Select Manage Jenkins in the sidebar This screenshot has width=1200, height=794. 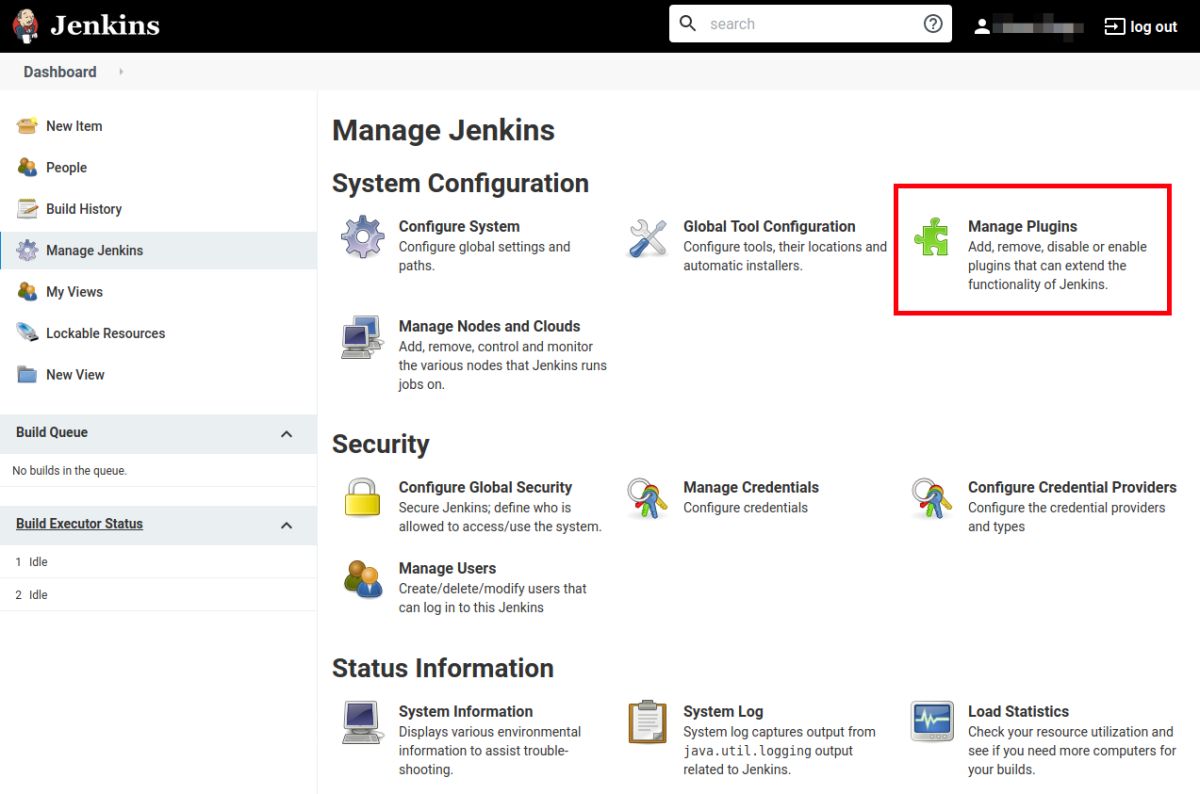point(94,250)
